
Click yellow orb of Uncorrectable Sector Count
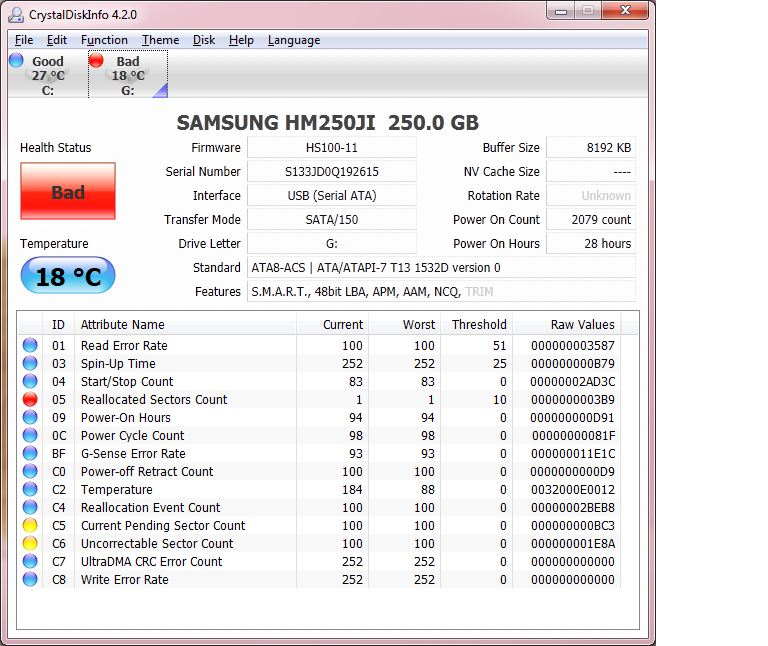(x=30, y=543)
